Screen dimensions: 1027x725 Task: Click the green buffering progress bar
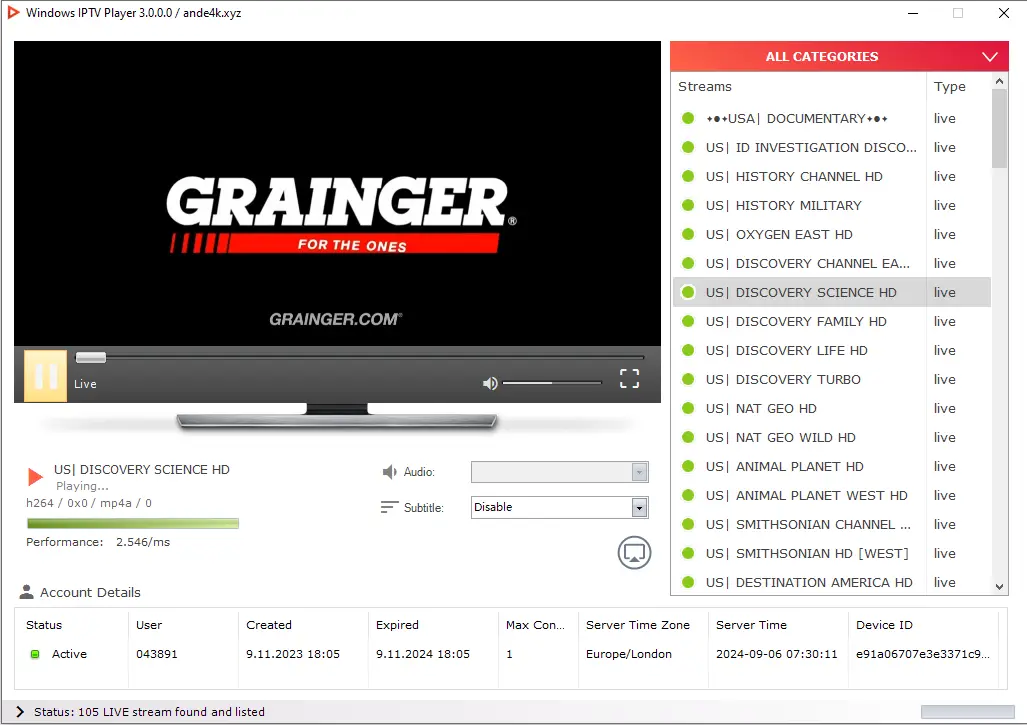pyautogui.click(x=133, y=523)
